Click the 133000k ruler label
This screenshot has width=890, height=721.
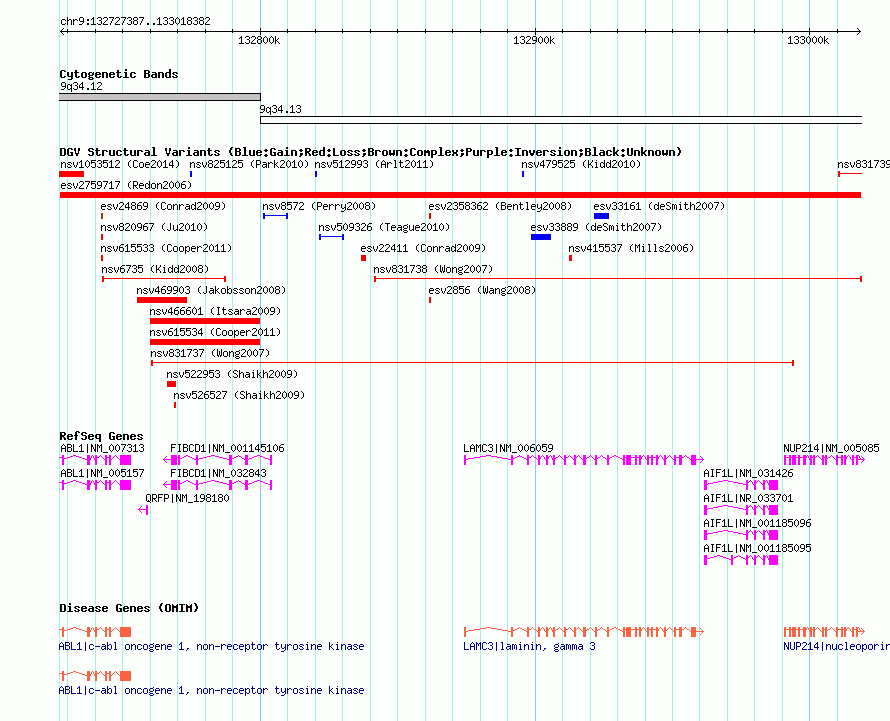pyautogui.click(x=808, y=40)
